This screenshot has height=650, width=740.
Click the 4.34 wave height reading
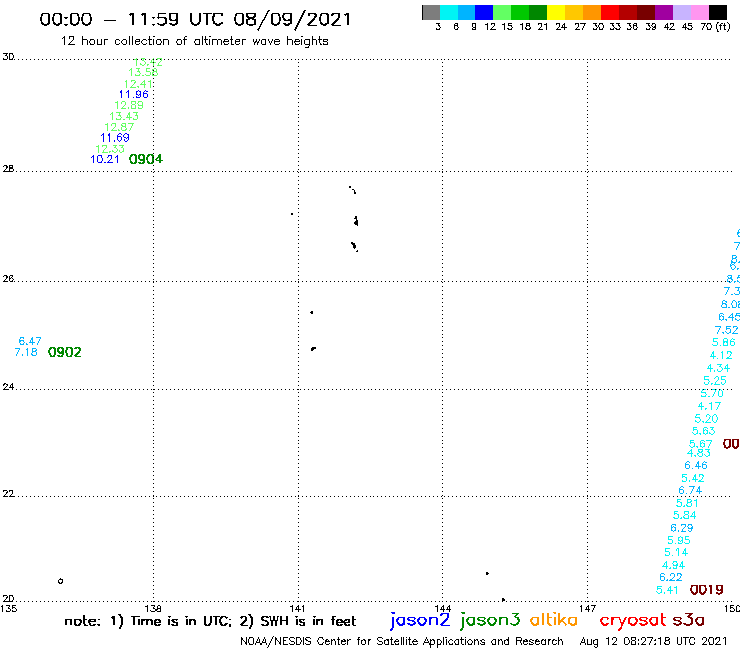[x=718, y=368]
